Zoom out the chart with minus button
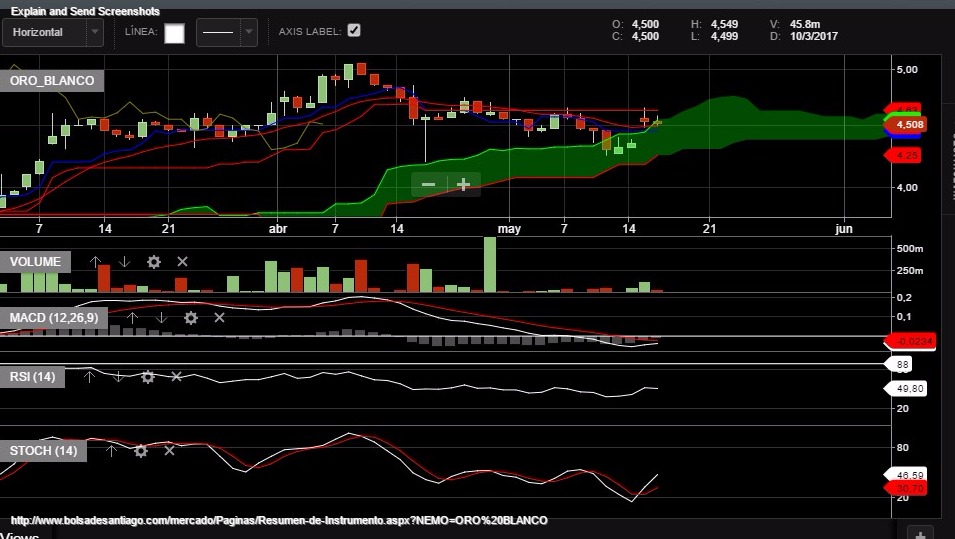This screenshot has width=955, height=539. [x=428, y=184]
